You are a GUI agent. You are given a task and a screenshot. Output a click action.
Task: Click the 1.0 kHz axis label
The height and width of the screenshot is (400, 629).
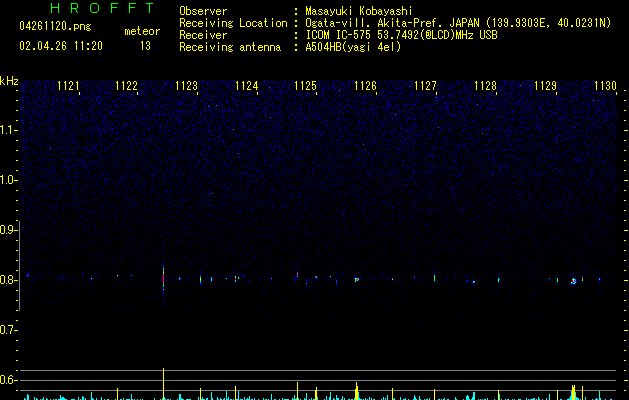tap(8, 180)
